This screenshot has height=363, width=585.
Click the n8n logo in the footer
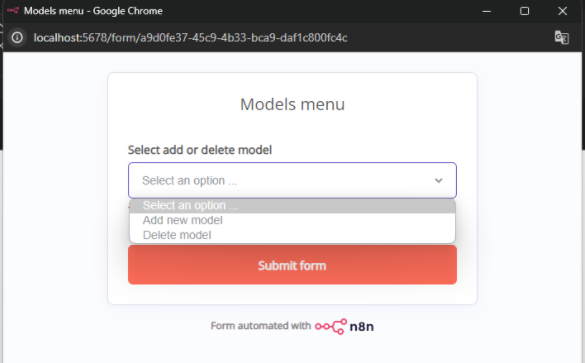click(x=344, y=326)
